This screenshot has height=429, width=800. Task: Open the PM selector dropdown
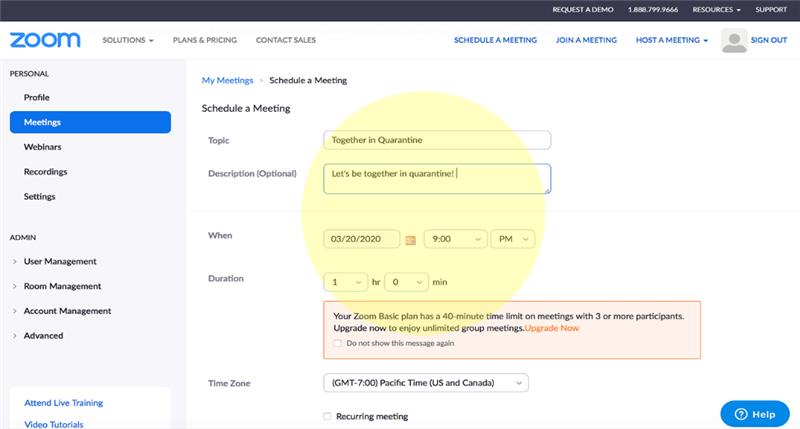pos(513,239)
